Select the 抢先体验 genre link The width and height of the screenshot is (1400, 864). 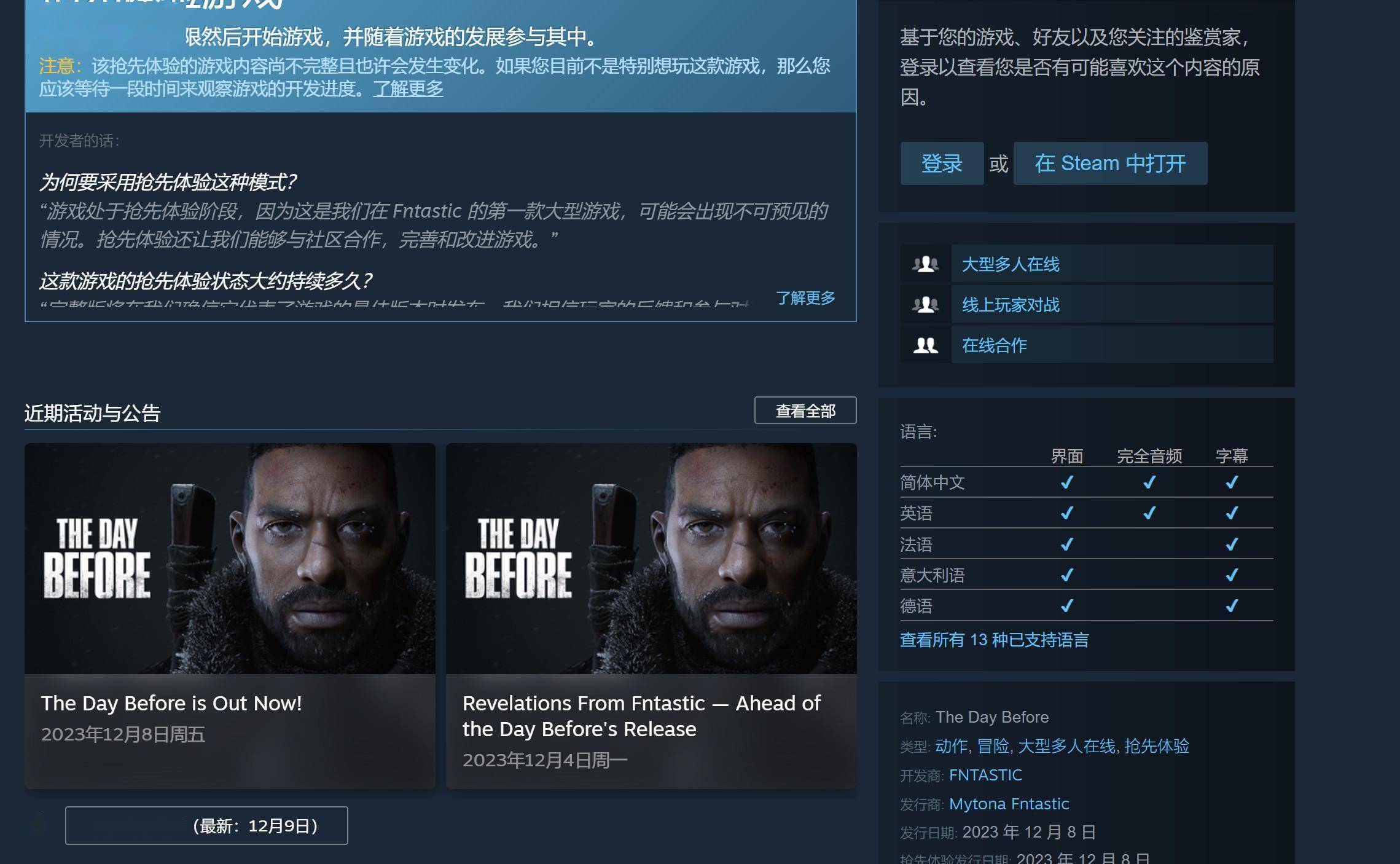point(1156,746)
